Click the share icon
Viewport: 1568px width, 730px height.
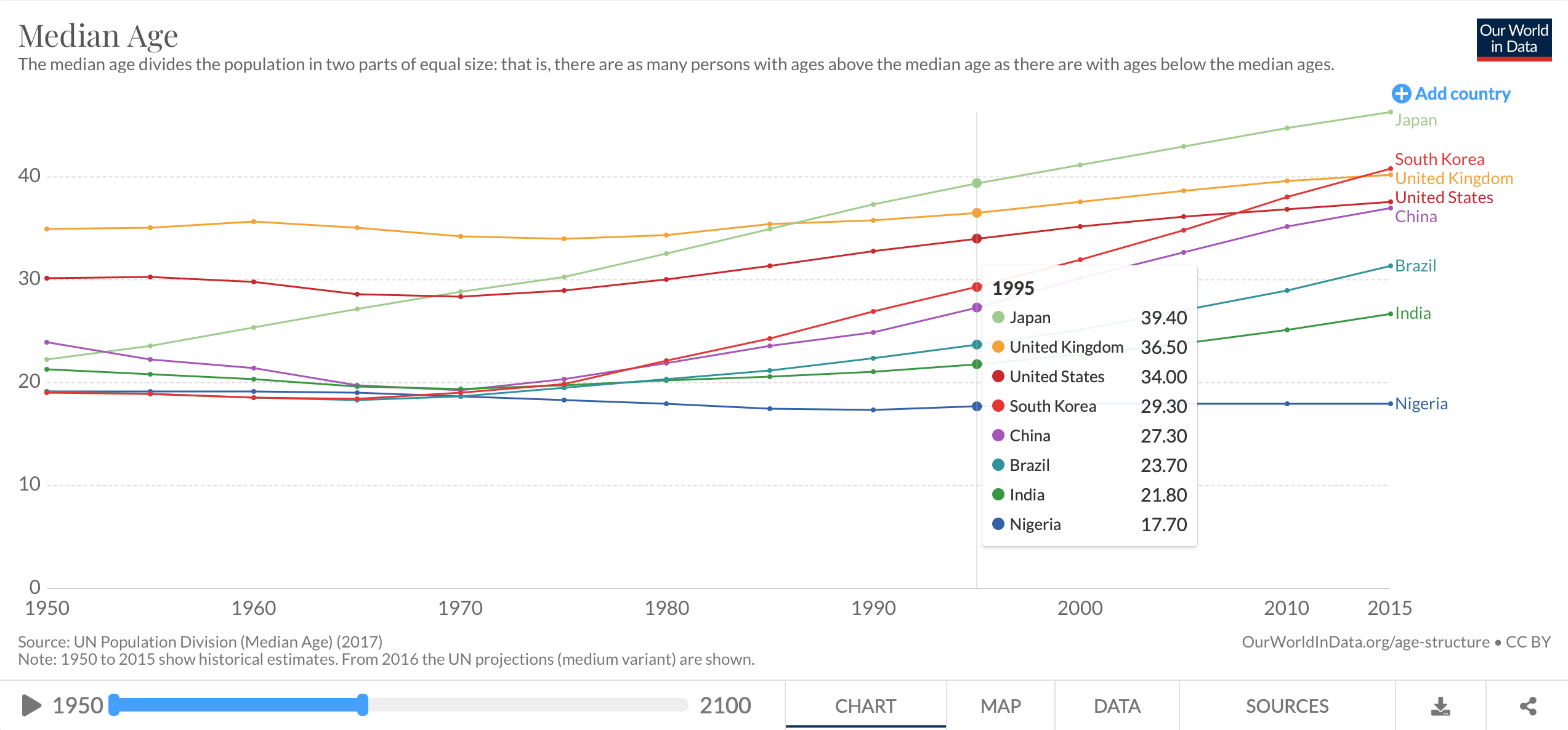(x=1528, y=706)
